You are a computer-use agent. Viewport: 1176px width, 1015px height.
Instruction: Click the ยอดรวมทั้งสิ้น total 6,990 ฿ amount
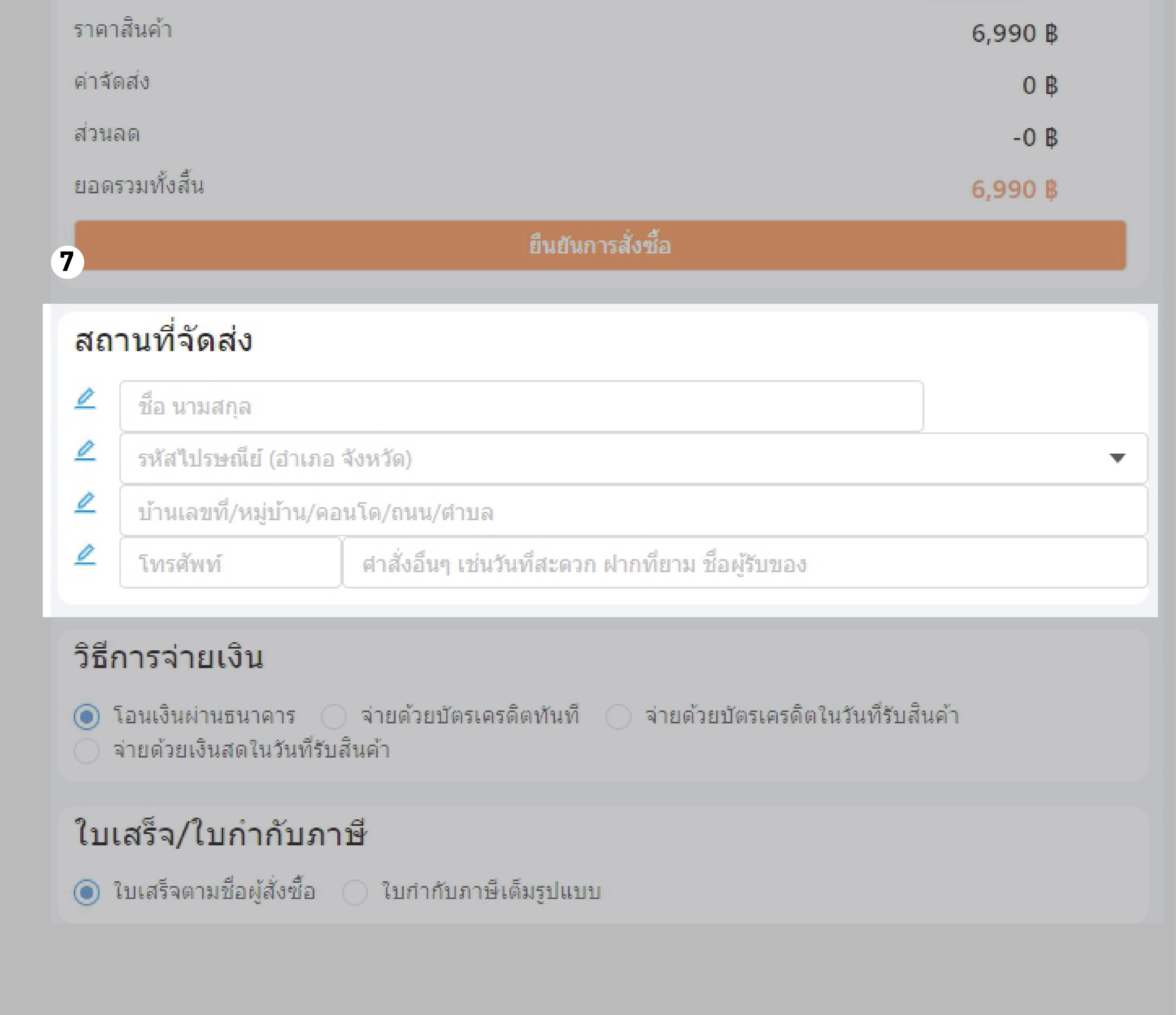1014,189
